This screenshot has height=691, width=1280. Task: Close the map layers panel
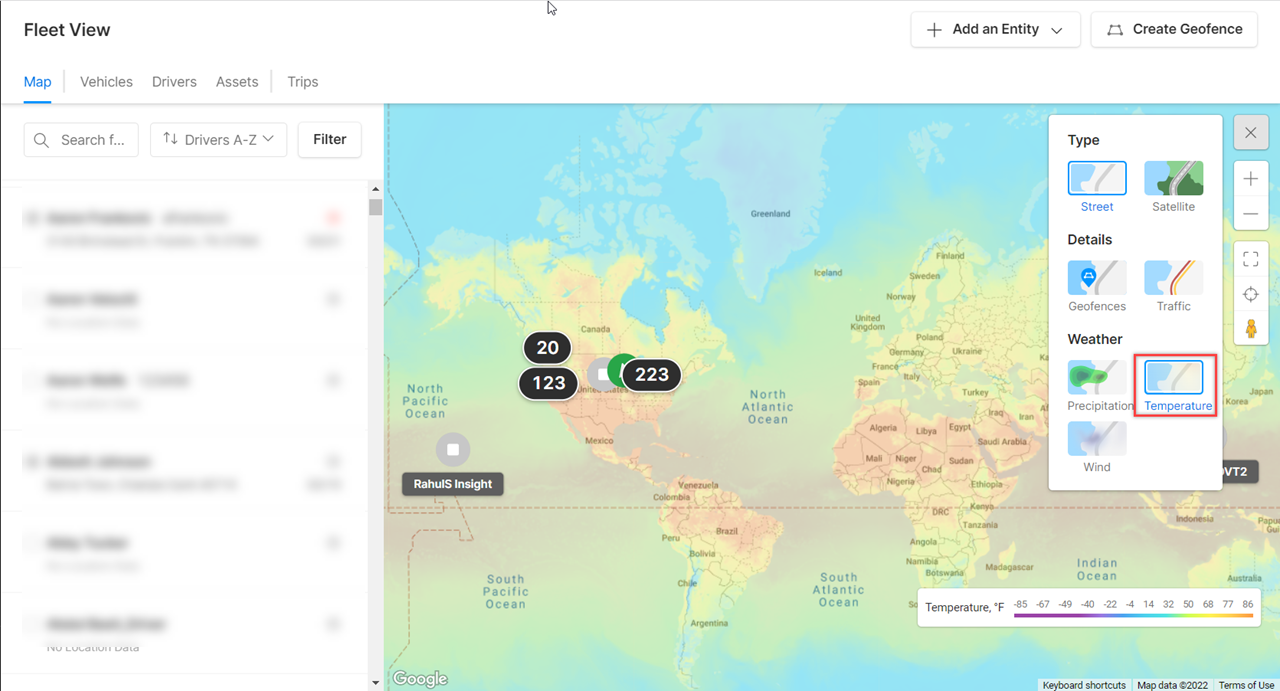click(x=1251, y=133)
